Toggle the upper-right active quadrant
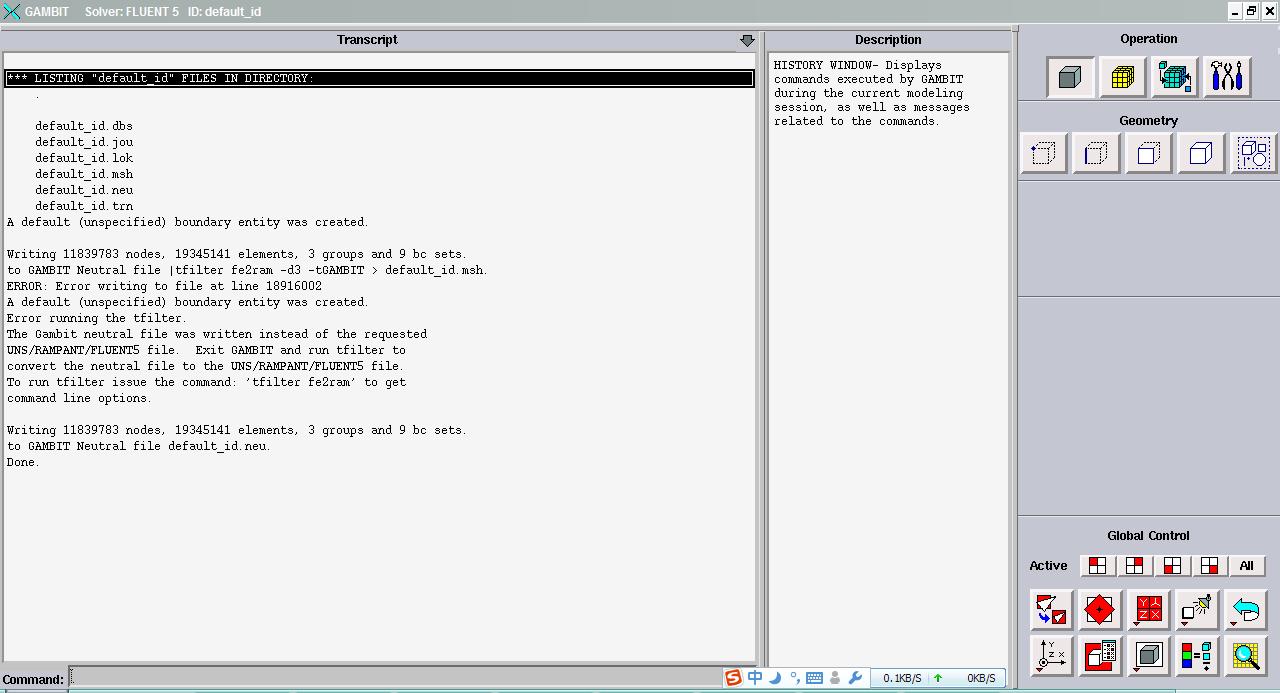 click(1134, 566)
